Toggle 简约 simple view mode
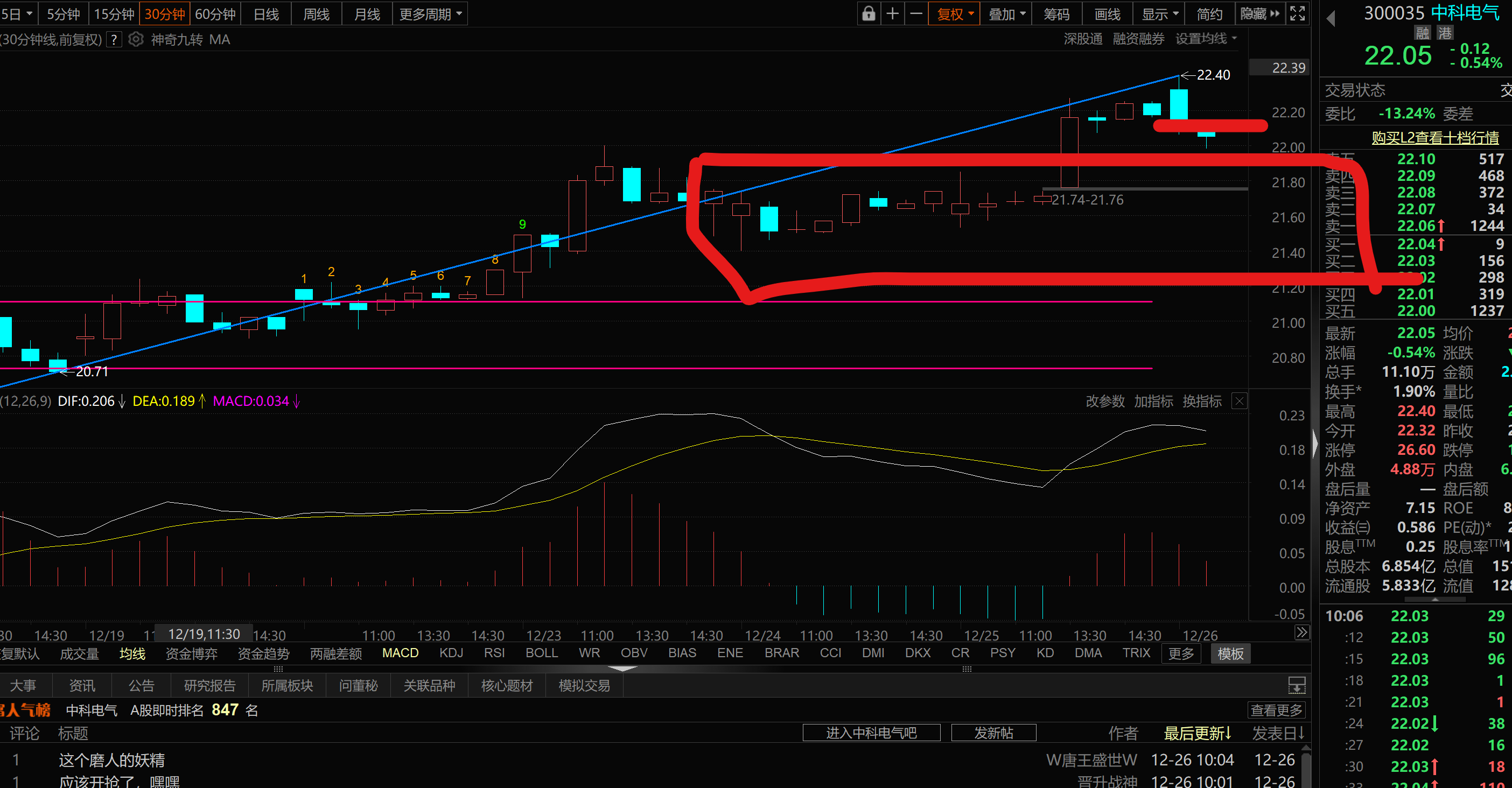Image resolution: width=1512 pixels, height=788 pixels. (1209, 13)
